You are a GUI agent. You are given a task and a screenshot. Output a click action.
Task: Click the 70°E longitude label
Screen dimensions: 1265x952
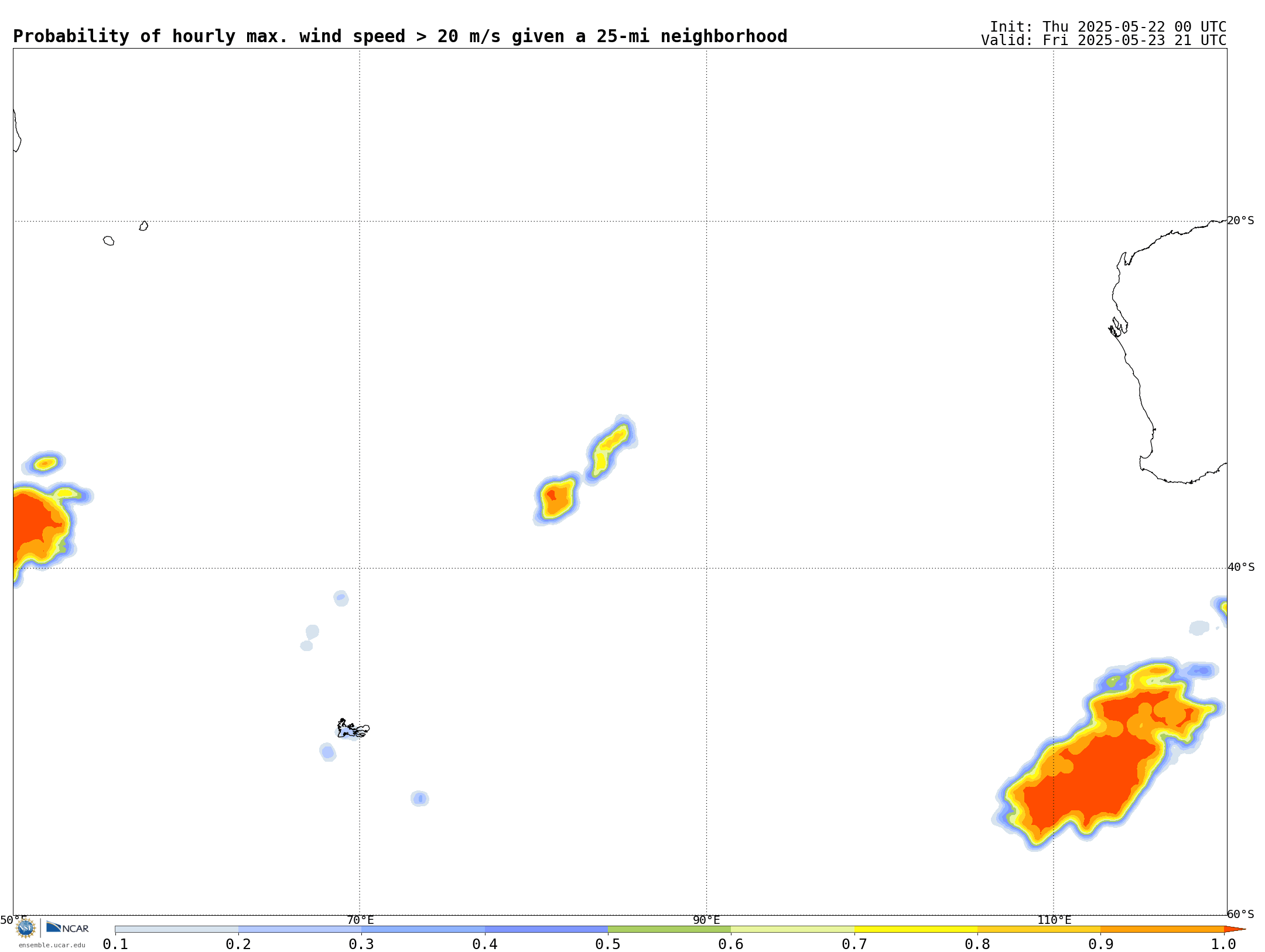(360, 920)
